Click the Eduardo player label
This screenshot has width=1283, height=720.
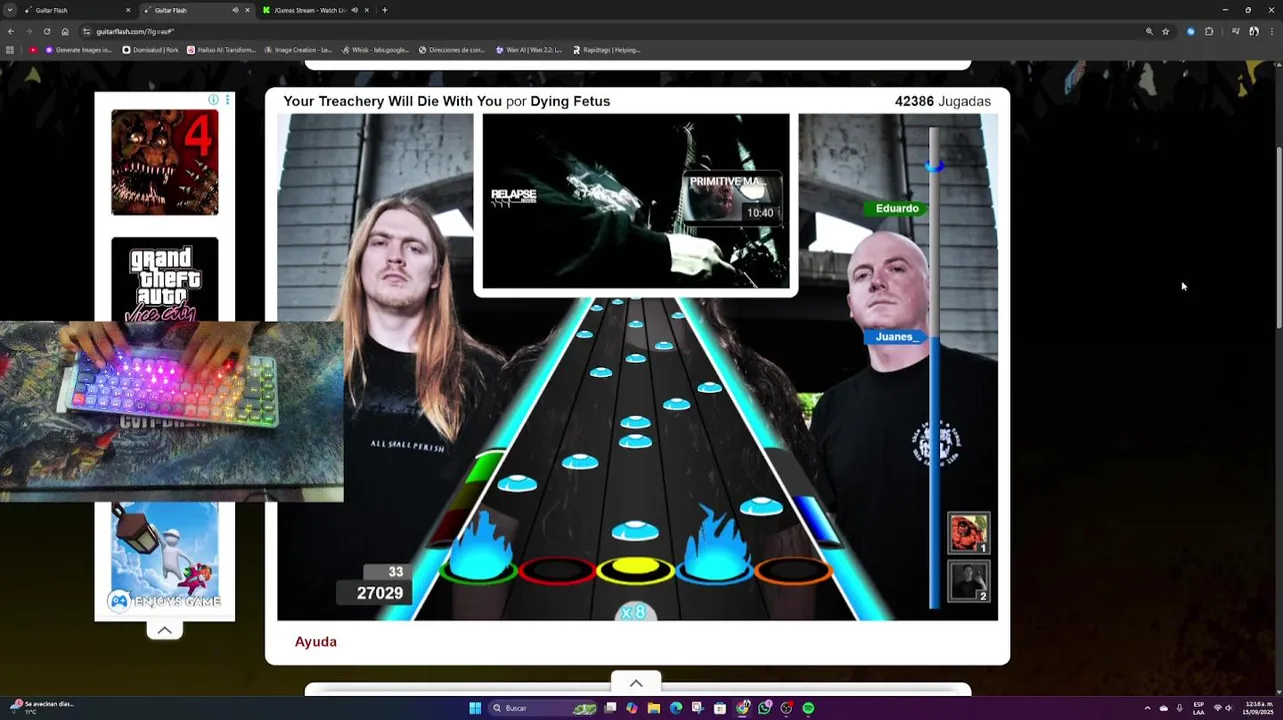coord(897,208)
